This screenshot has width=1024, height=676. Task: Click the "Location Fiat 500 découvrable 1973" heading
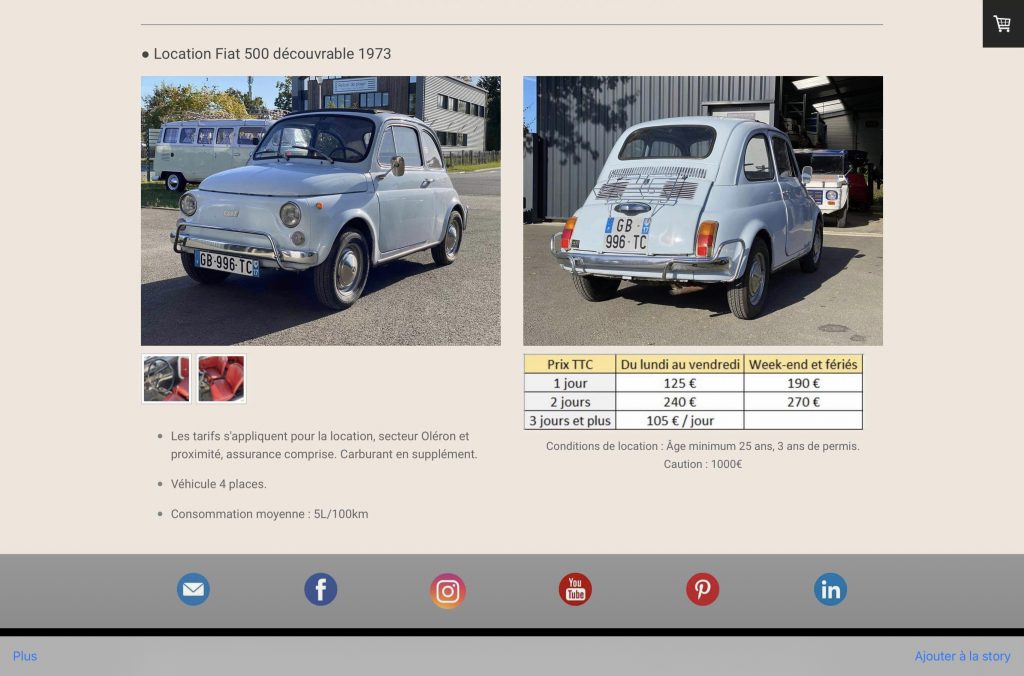[x=272, y=54]
